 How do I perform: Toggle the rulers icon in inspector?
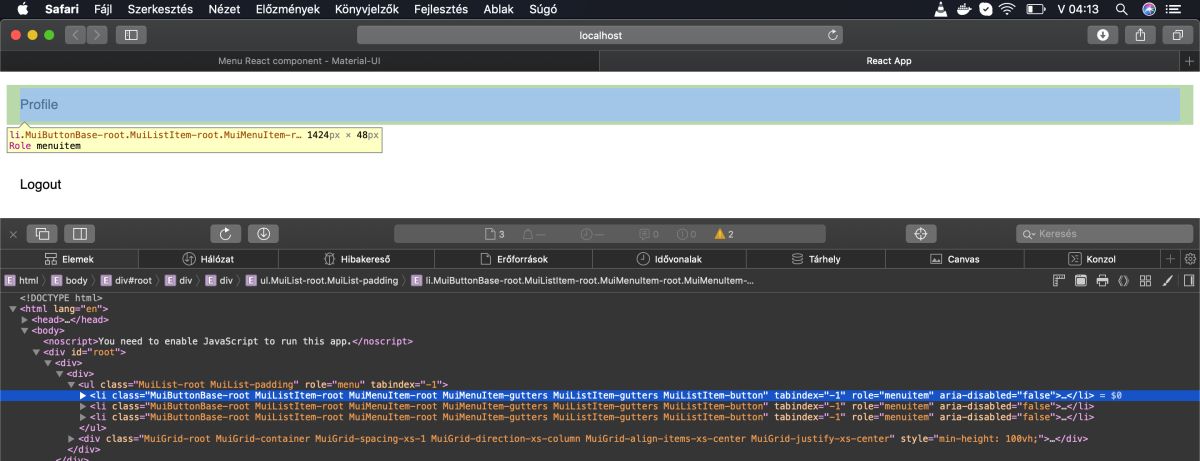click(x=1059, y=281)
